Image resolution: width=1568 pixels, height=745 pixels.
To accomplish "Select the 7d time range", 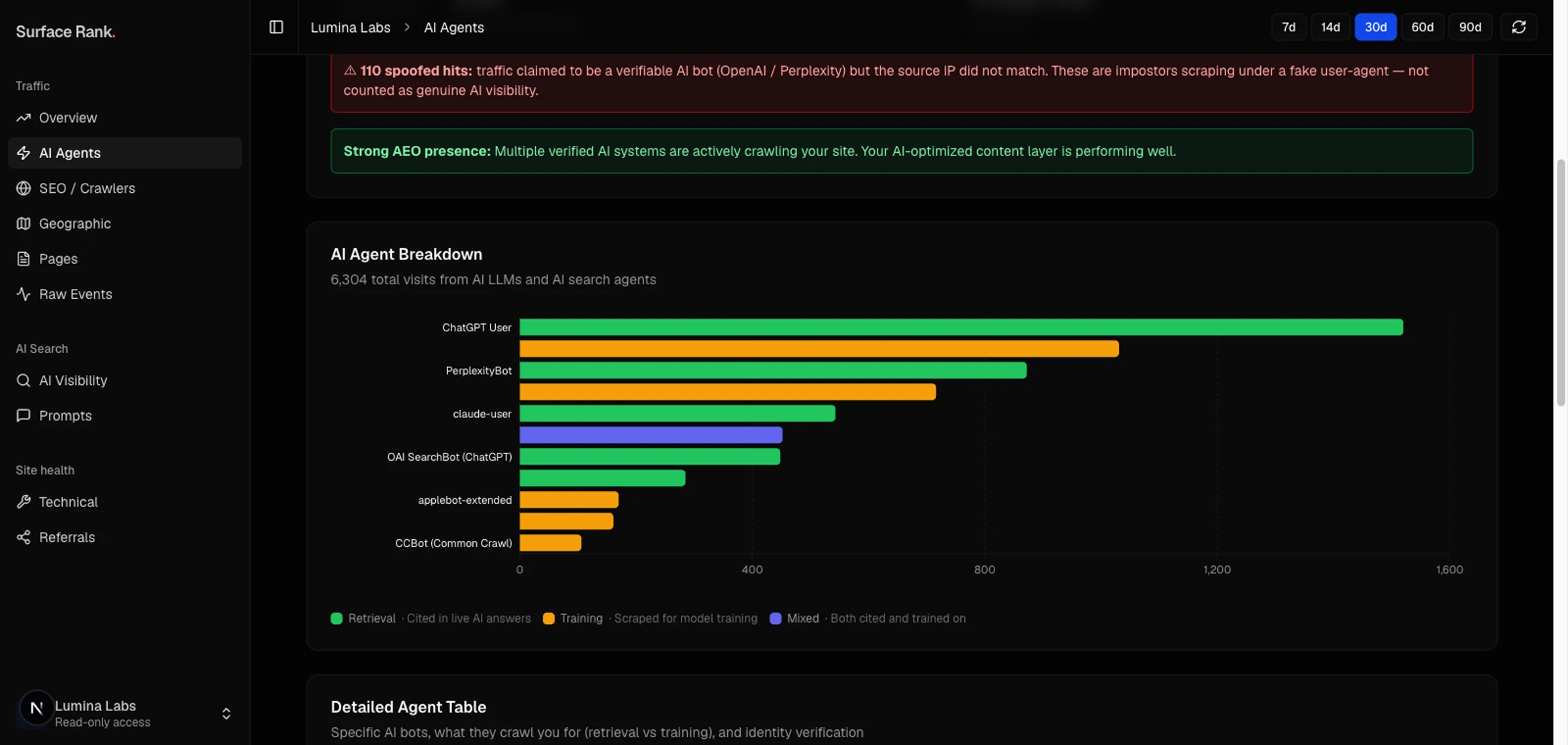I will point(1288,27).
